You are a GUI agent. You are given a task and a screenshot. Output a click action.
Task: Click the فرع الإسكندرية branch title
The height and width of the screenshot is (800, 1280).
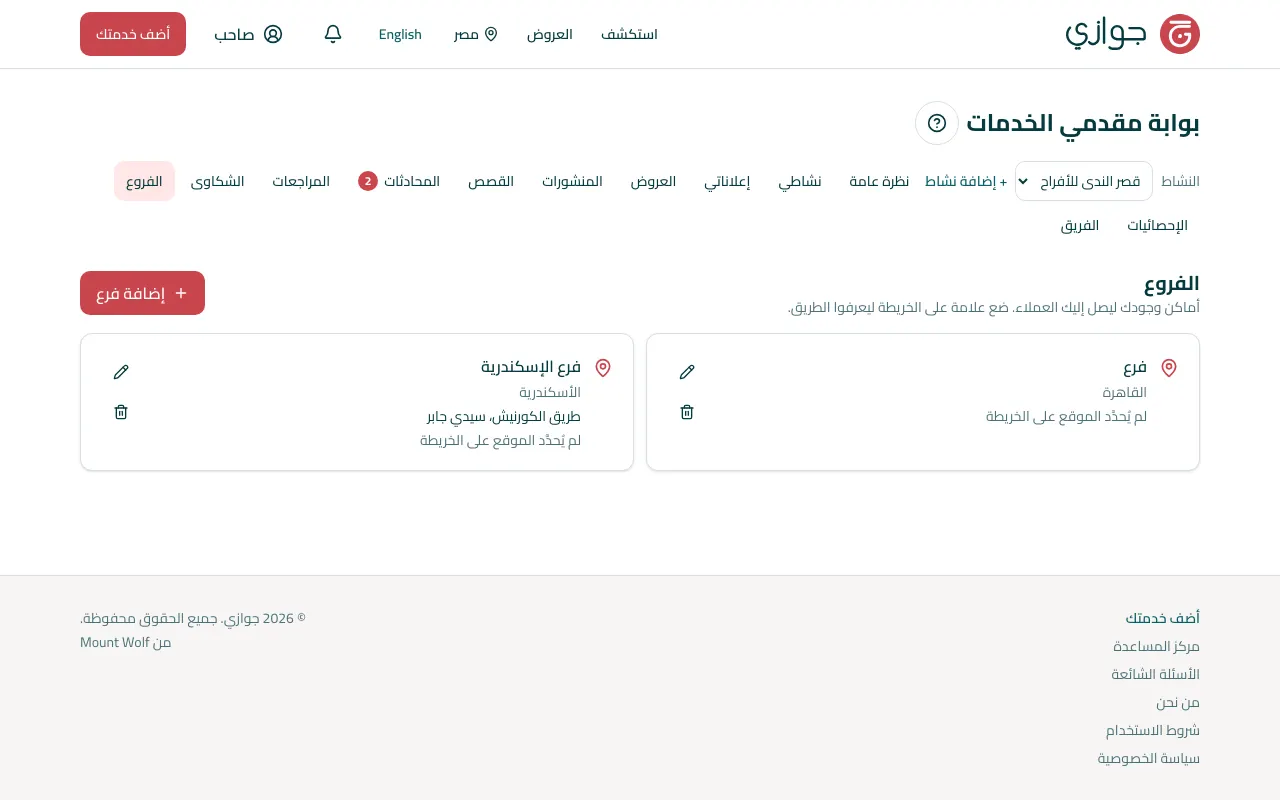tap(531, 367)
